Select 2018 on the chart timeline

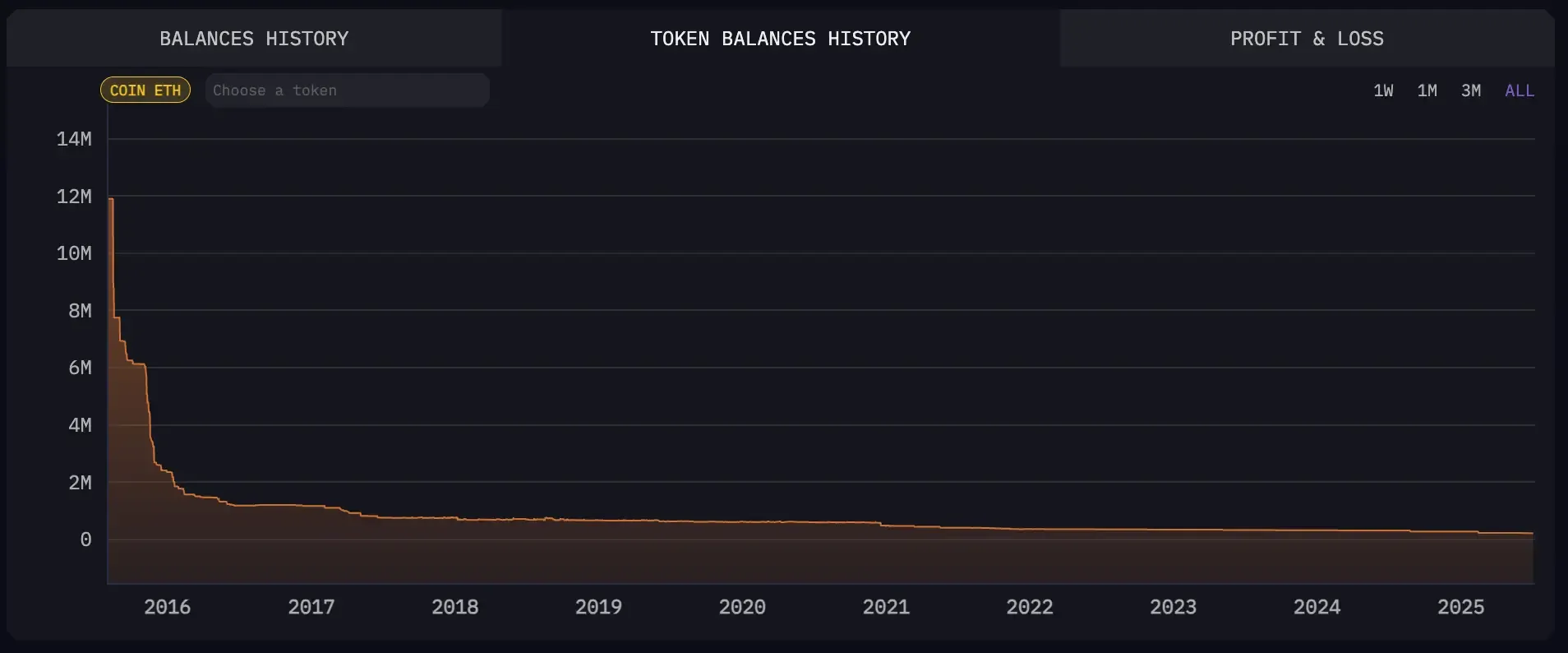[x=454, y=607]
